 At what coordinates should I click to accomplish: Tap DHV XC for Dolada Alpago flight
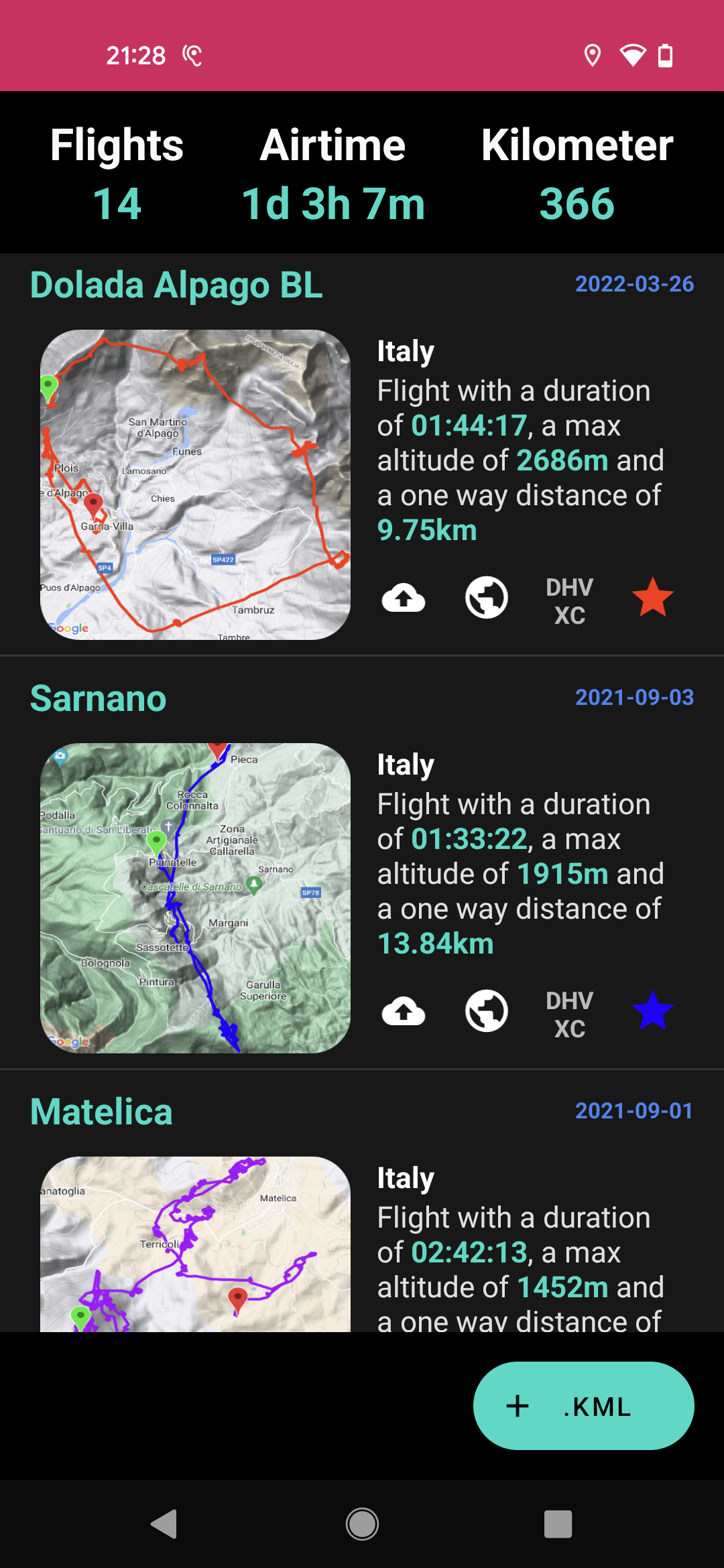pos(570,601)
